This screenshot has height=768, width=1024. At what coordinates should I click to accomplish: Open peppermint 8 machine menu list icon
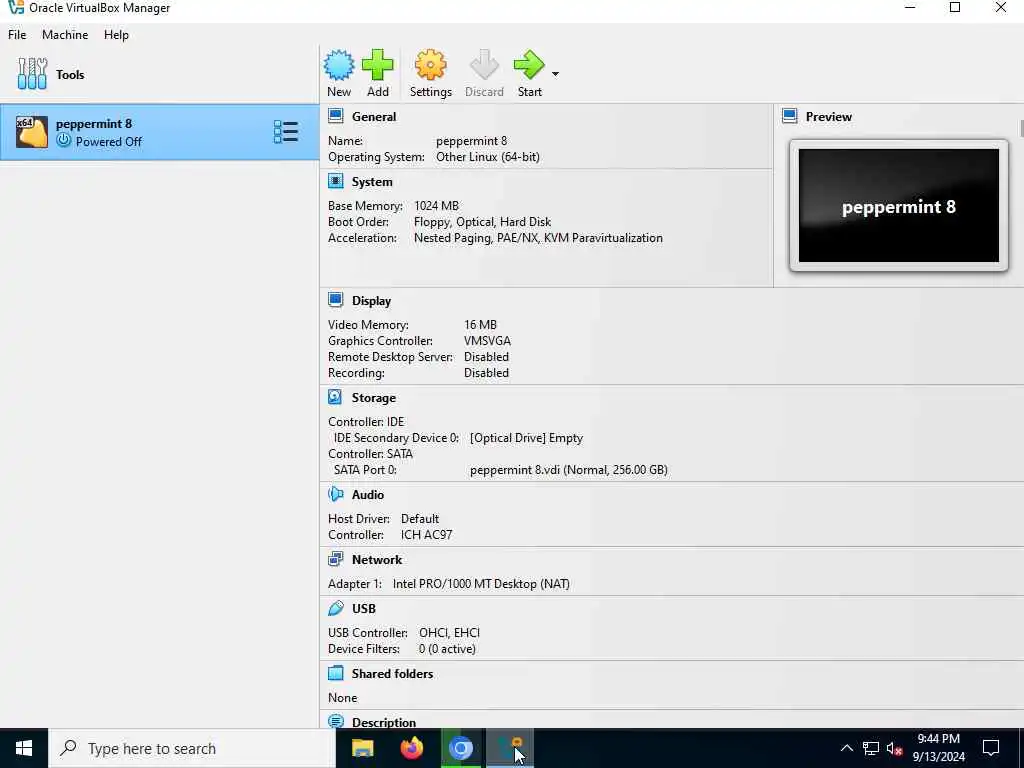point(285,132)
